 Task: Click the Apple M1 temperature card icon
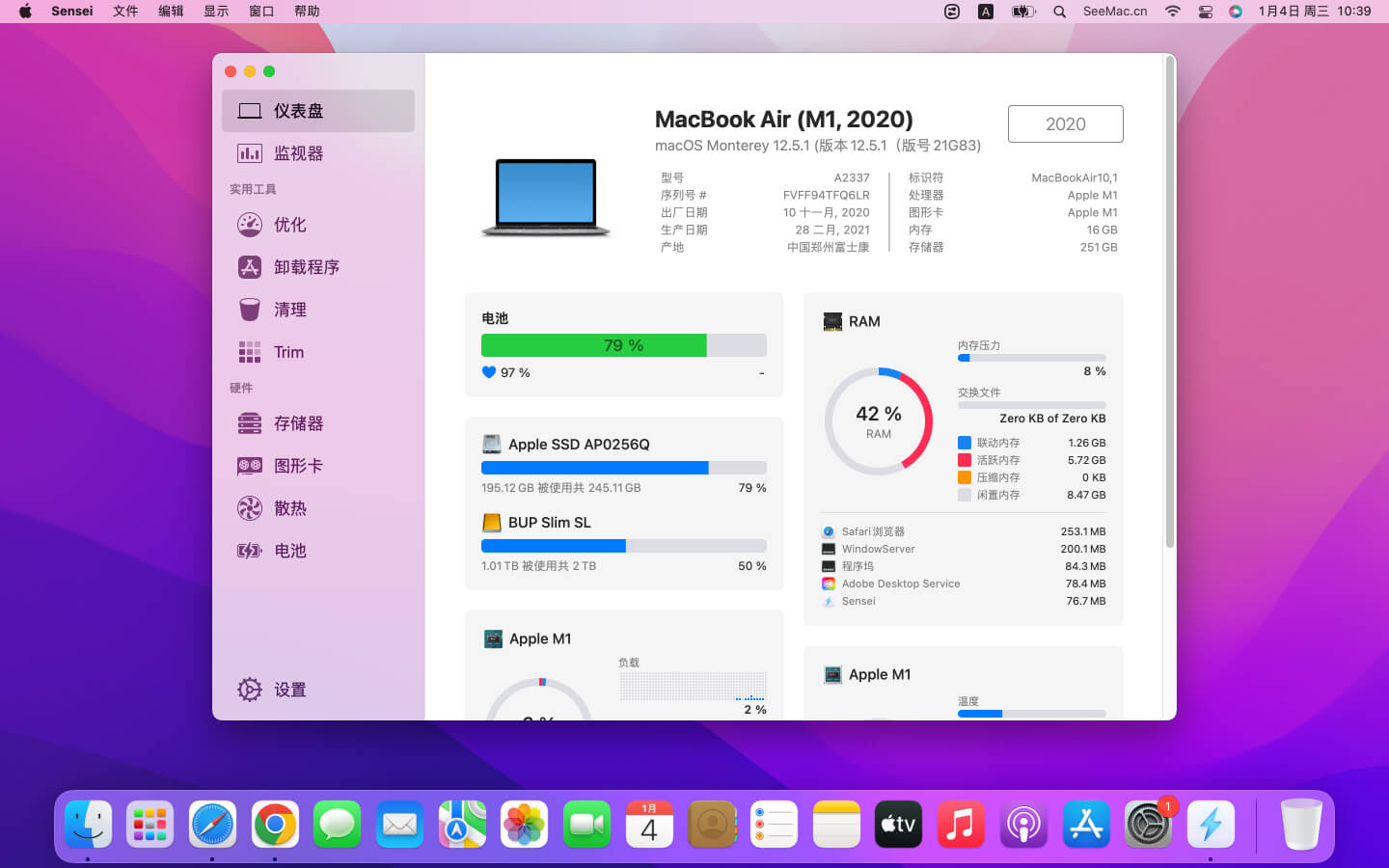click(x=832, y=674)
